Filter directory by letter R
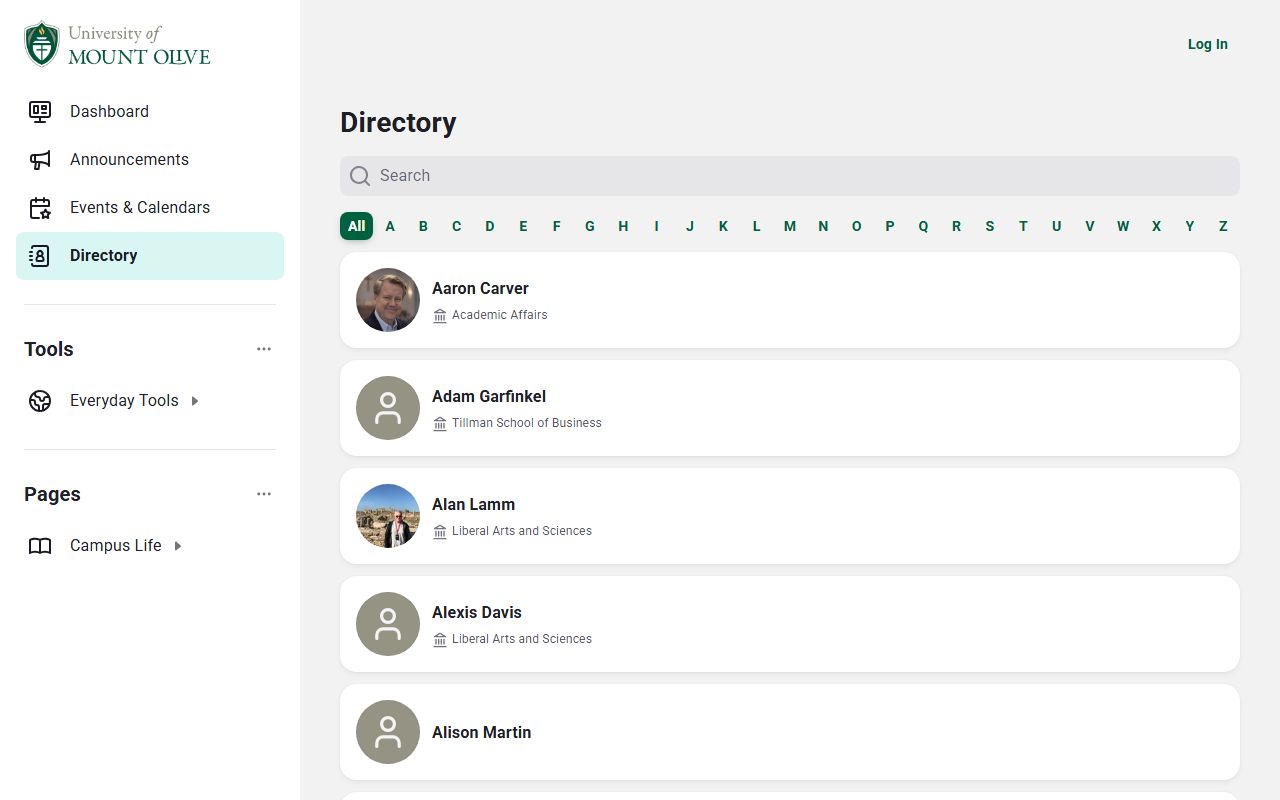The width and height of the screenshot is (1280, 800). pos(957,226)
